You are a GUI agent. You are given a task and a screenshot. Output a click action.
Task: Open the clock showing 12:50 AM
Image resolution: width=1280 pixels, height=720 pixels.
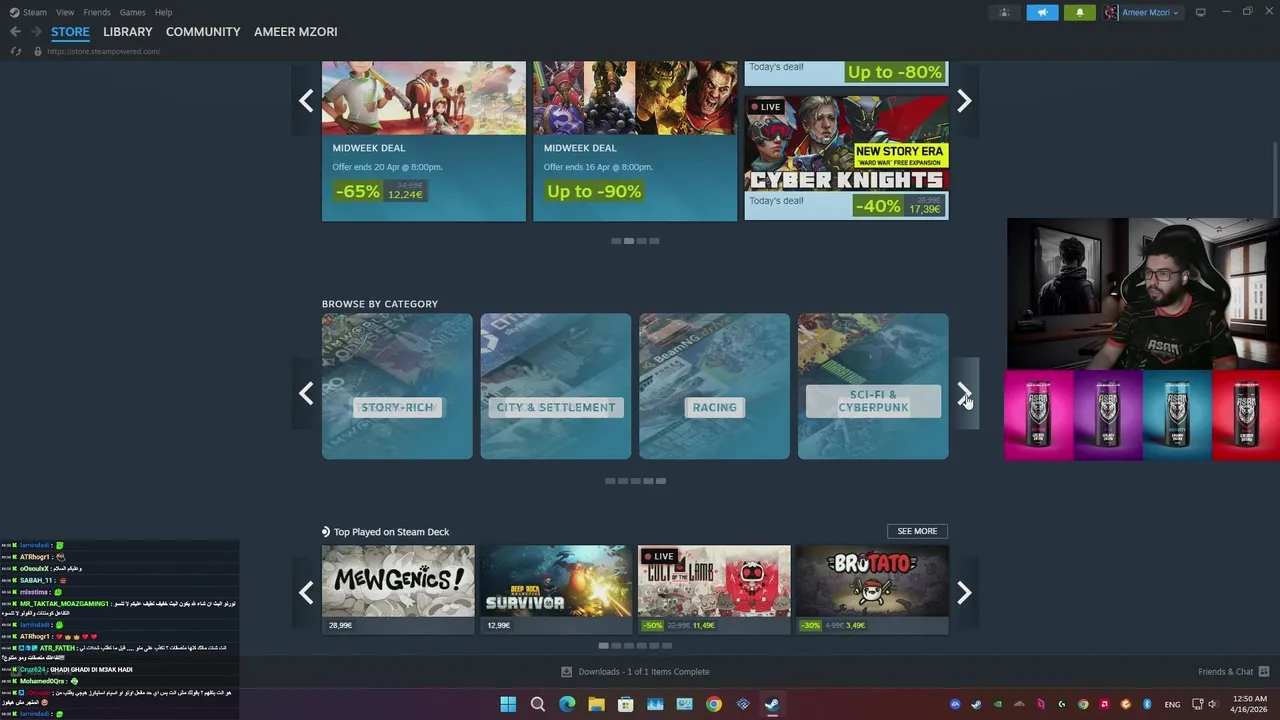tap(1249, 704)
